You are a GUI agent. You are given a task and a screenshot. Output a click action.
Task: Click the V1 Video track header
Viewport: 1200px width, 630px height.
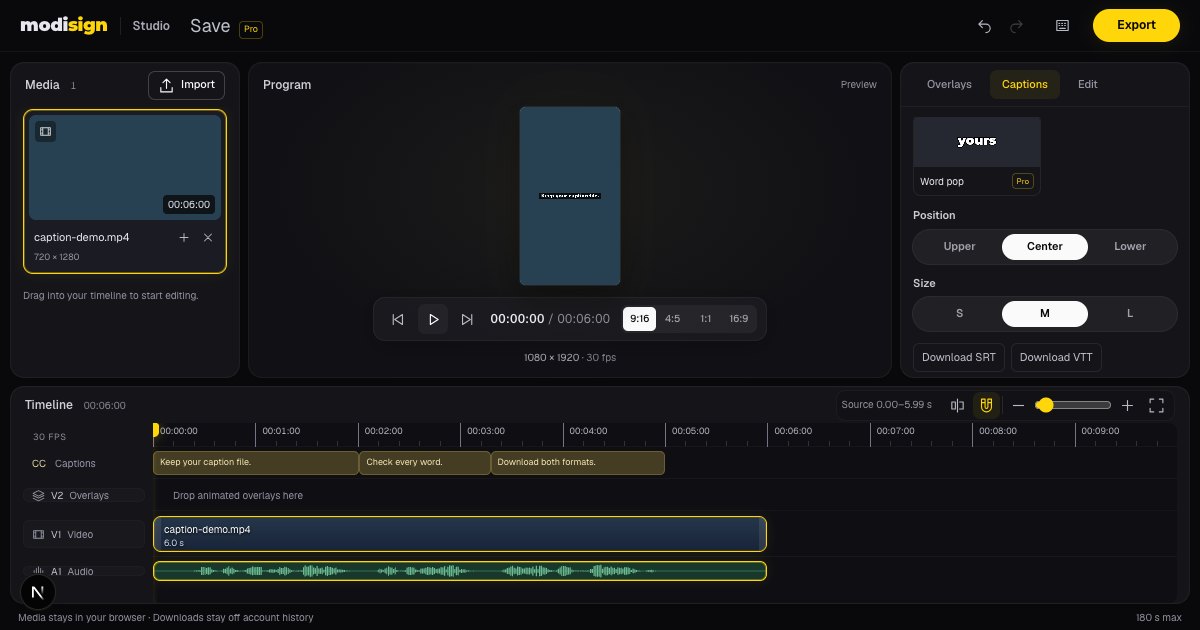[x=84, y=534]
